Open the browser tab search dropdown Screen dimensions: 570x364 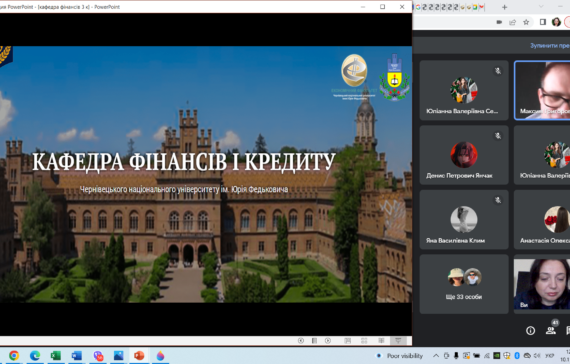click(x=541, y=7)
